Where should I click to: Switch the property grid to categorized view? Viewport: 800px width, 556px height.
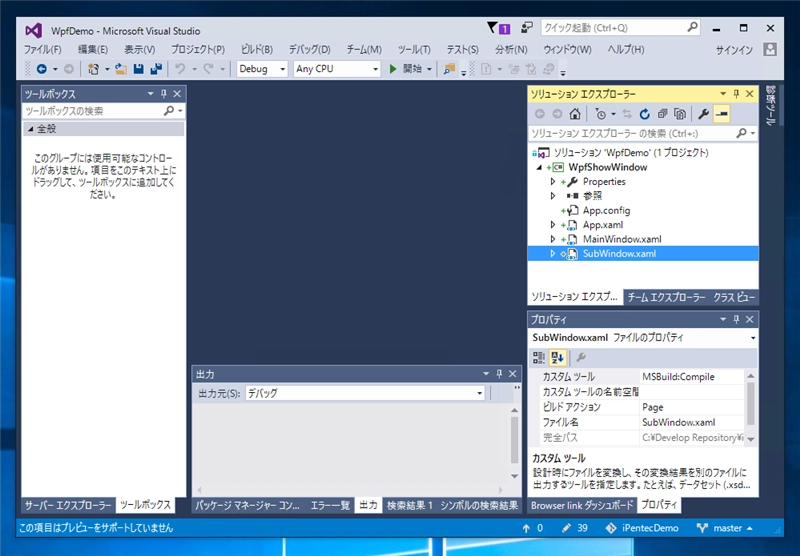click(539, 358)
